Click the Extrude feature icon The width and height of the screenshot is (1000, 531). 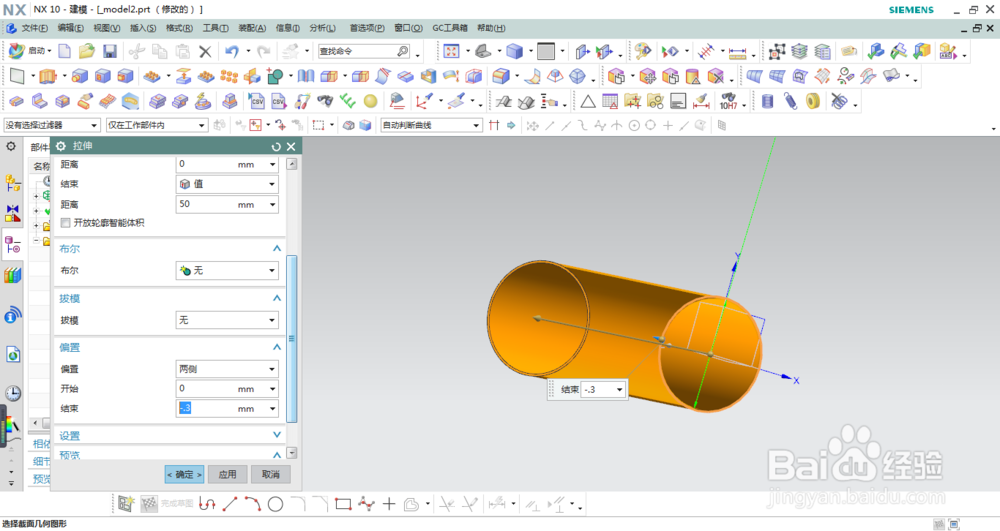pos(48,76)
